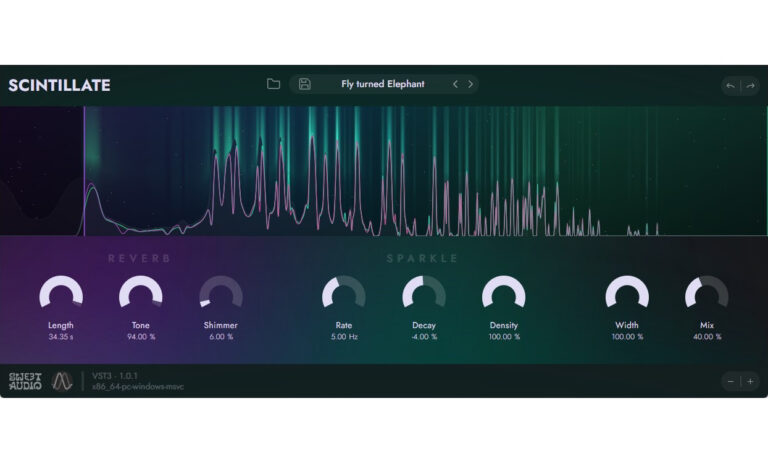Click the 6.00 % shimmer value
The width and height of the screenshot is (768, 461).
(x=221, y=337)
